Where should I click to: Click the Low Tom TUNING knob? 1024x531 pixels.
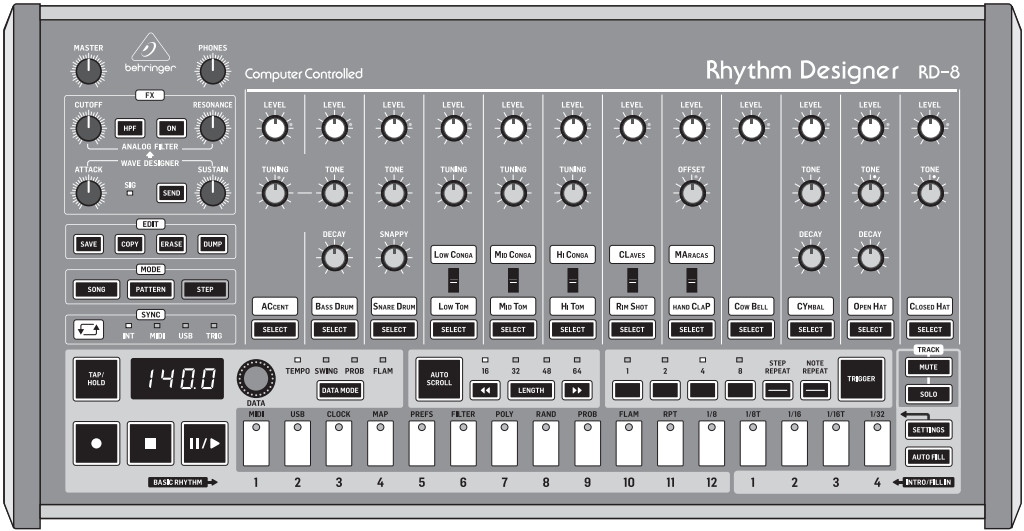coord(453,193)
